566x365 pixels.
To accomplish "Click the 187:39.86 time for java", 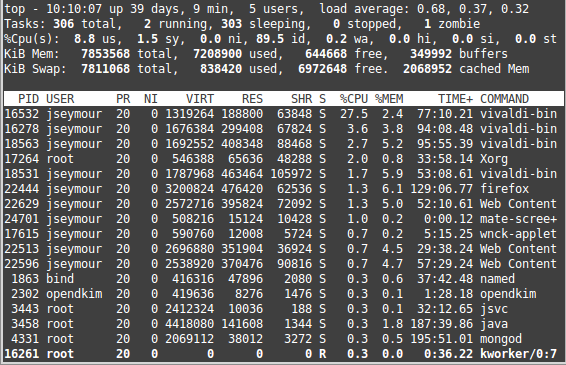I will point(441,324).
